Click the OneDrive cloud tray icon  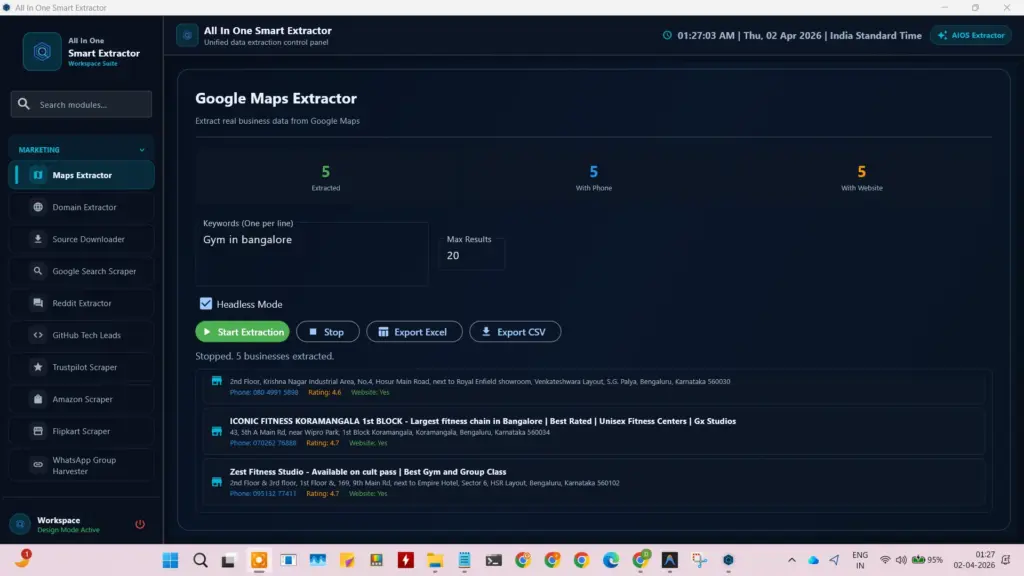point(813,560)
